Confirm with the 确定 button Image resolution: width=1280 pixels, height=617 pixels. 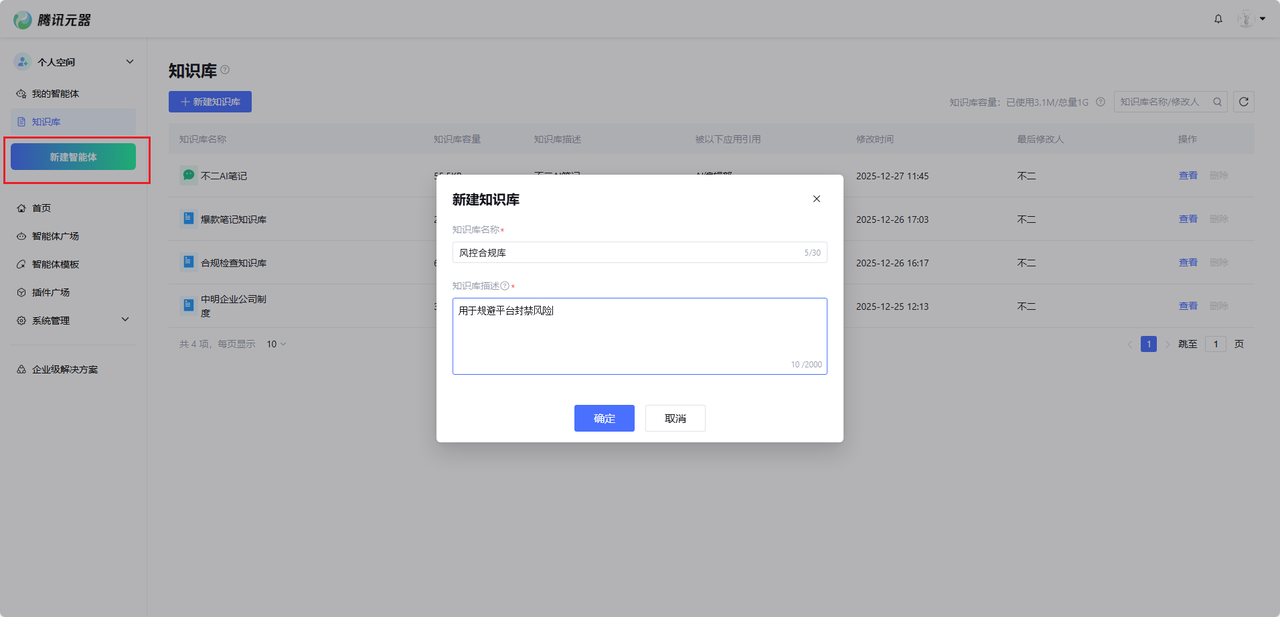coord(604,418)
